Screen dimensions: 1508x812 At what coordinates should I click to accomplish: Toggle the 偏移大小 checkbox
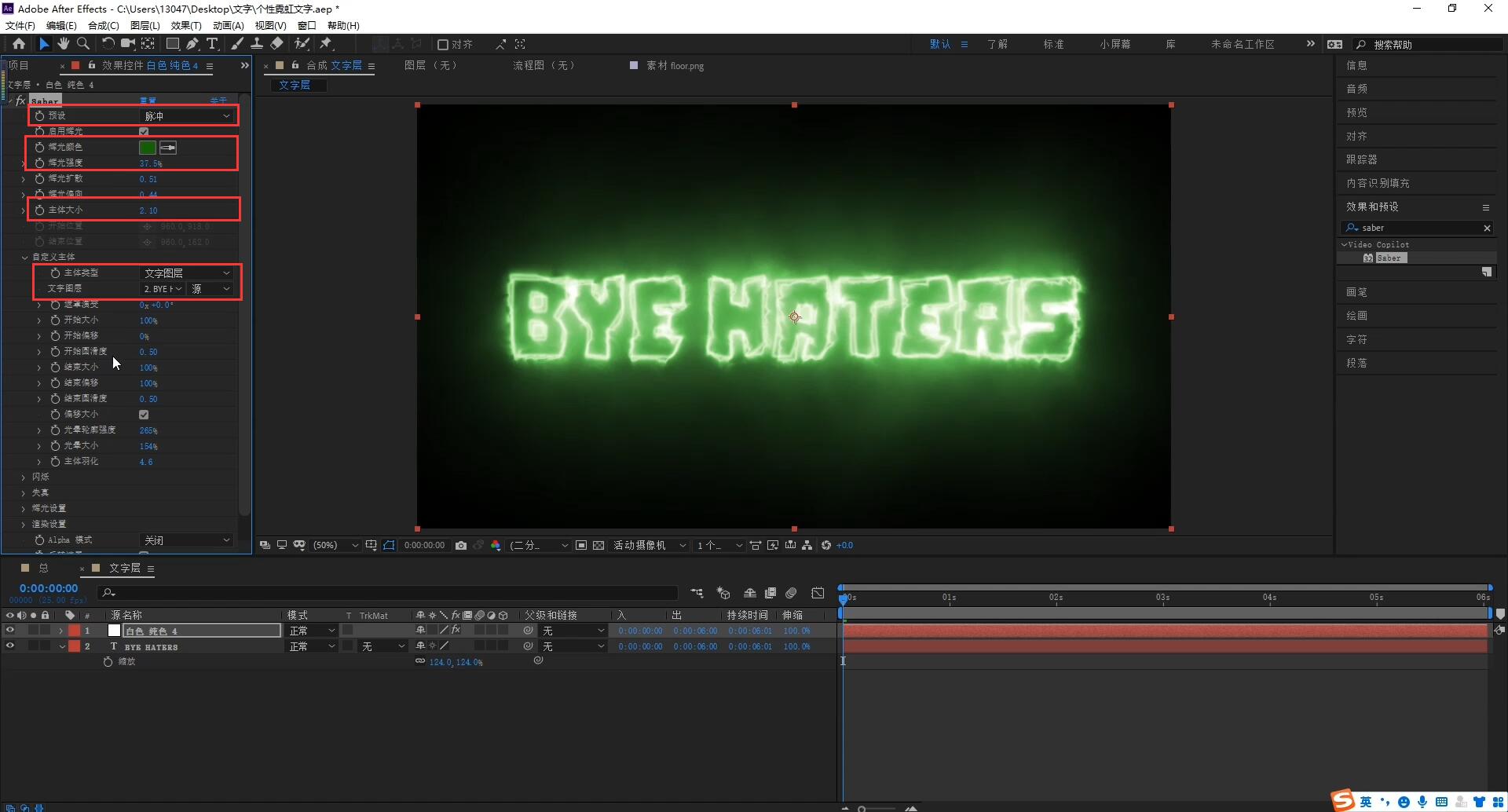click(x=144, y=415)
